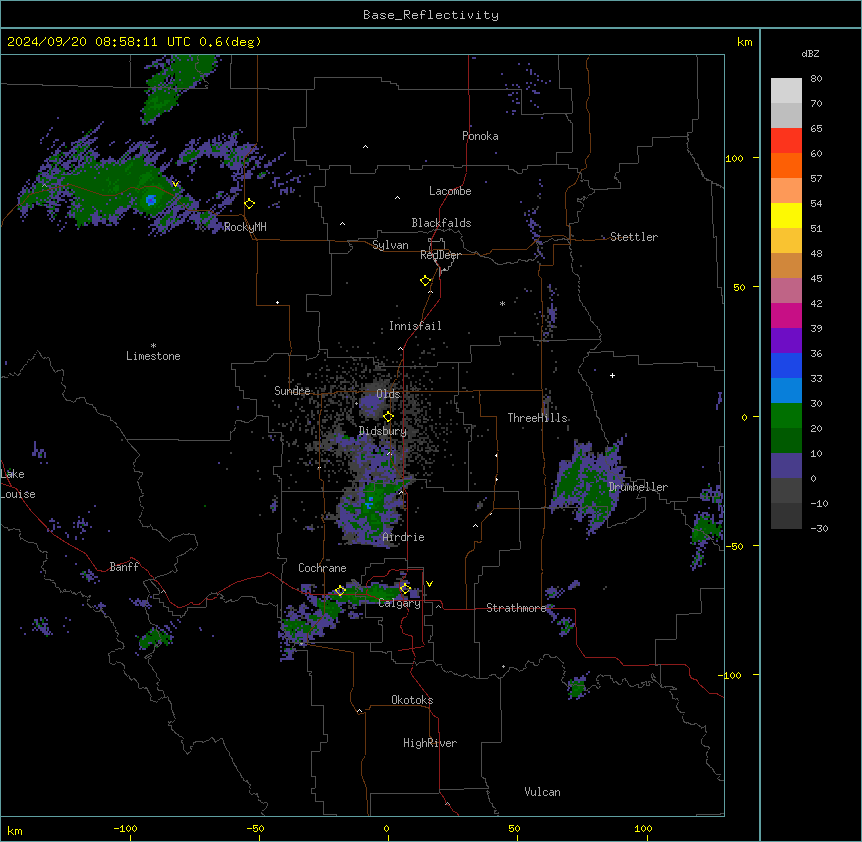This screenshot has height=842, width=862.
Task: Pick the purple 36-39 dBZ legend swatch
Action: [786, 341]
